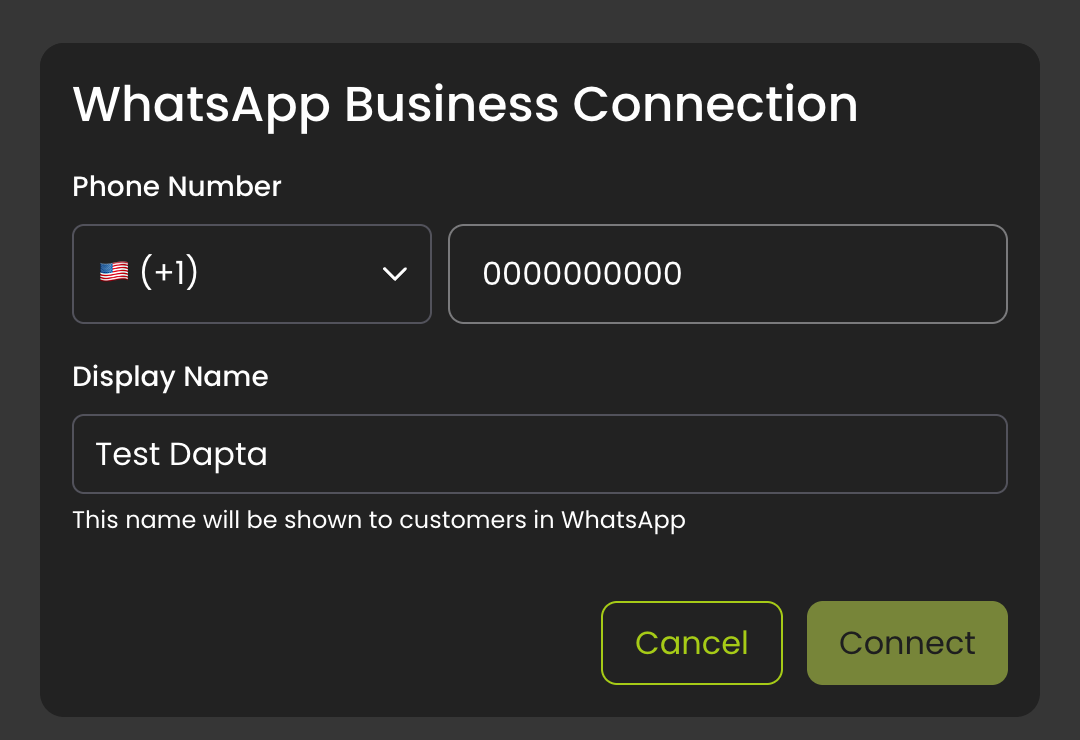Click the US flag icon

tap(113, 271)
